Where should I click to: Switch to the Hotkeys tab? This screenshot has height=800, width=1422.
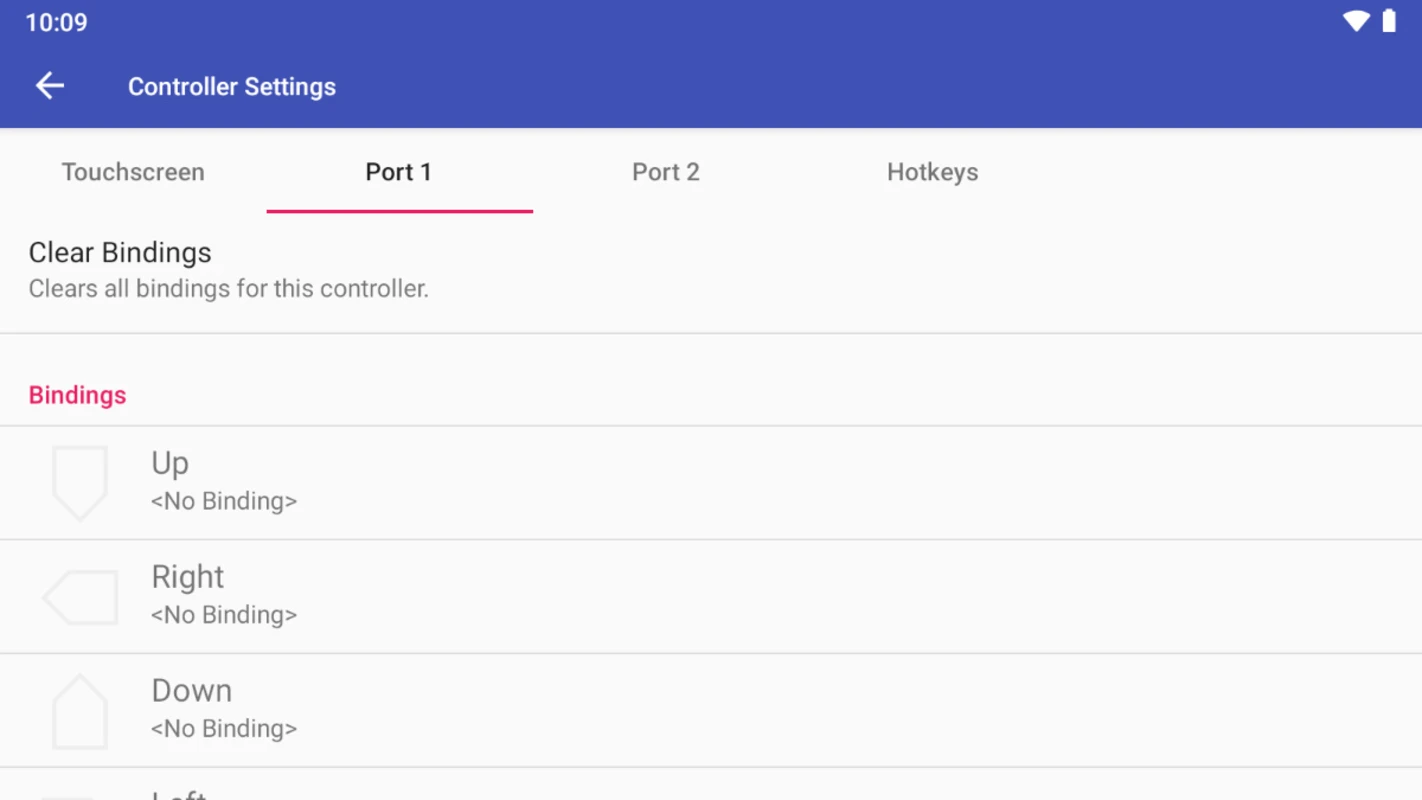click(932, 172)
